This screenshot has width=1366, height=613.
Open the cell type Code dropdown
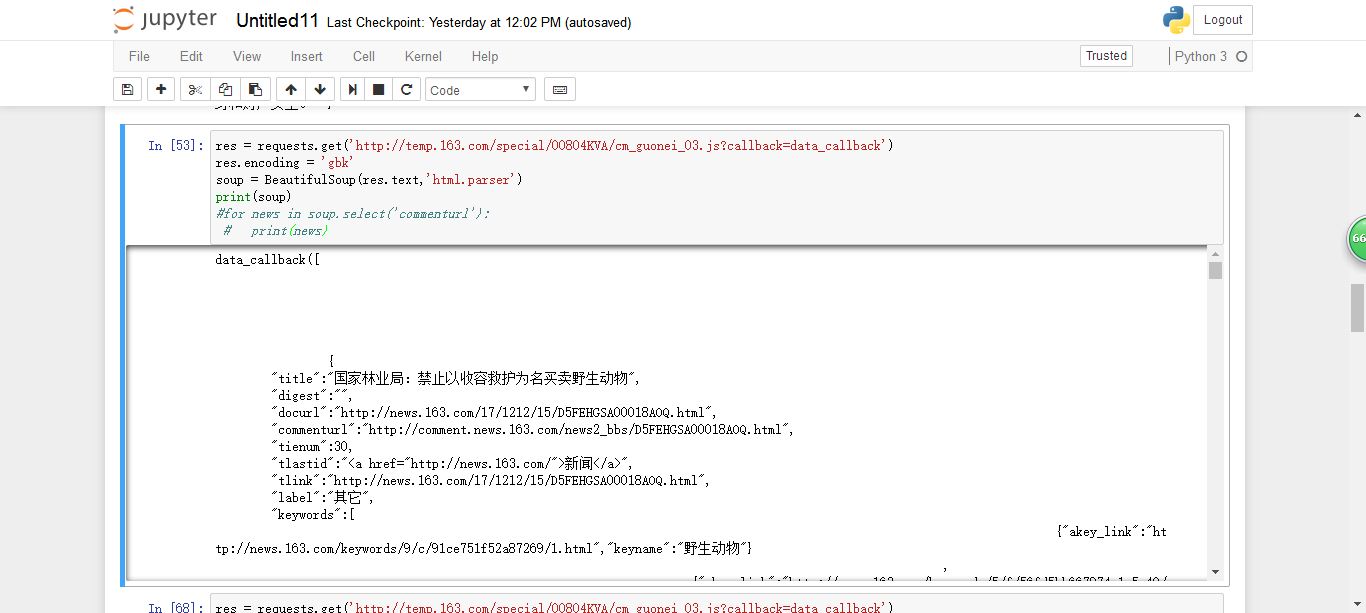[480, 90]
